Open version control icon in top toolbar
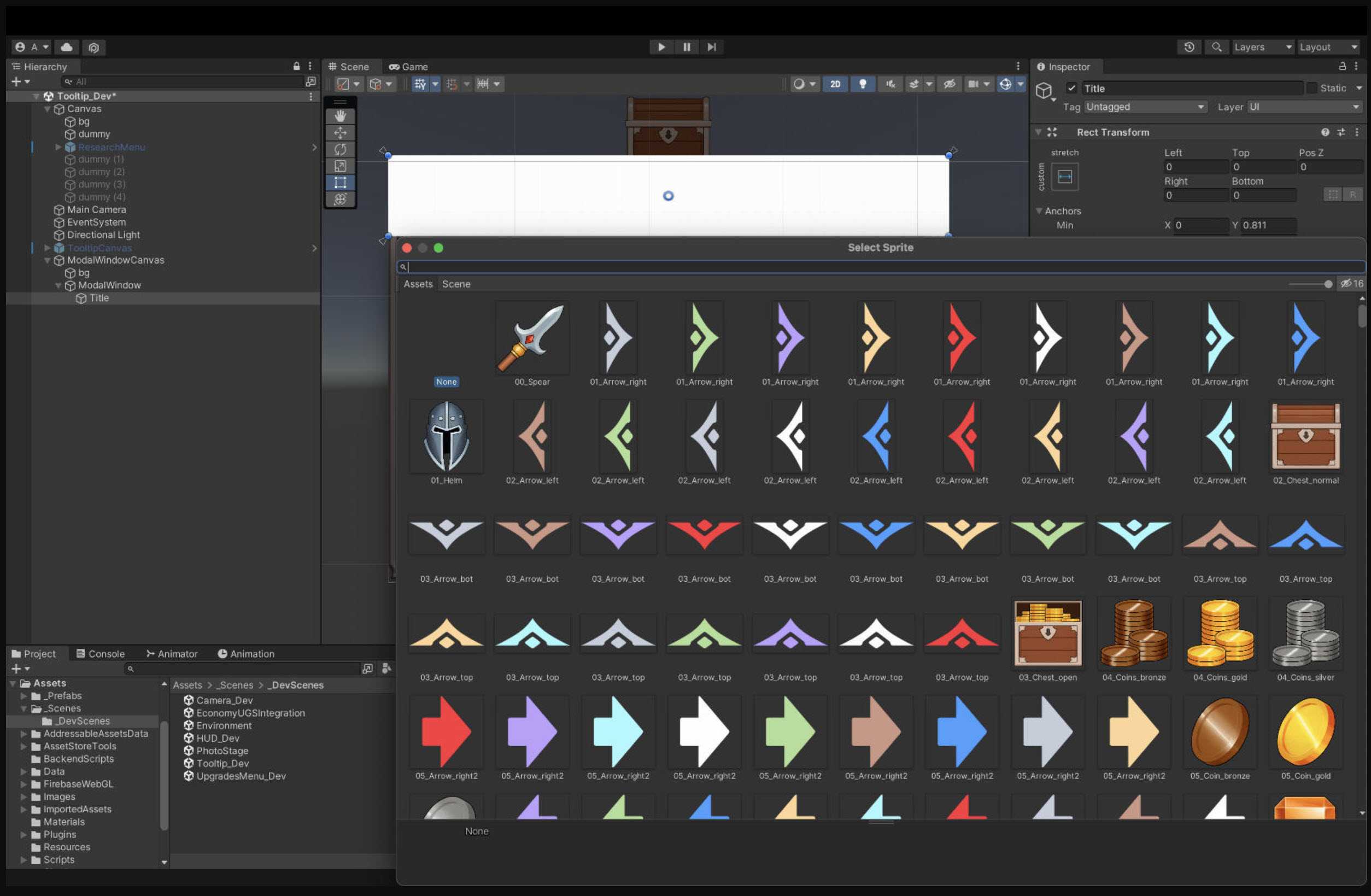 click(94, 47)
